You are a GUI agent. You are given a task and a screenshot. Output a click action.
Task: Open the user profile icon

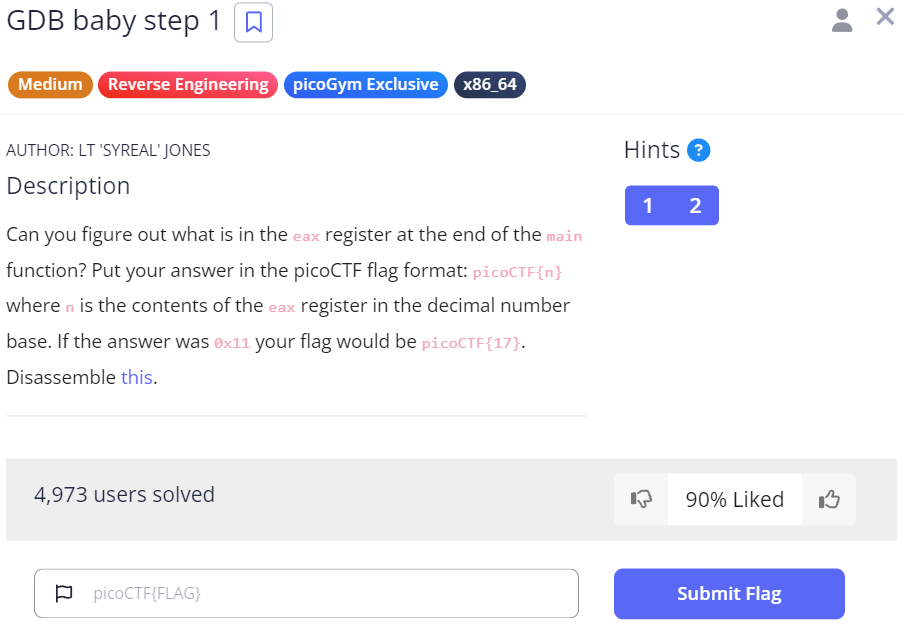[843, 19]
